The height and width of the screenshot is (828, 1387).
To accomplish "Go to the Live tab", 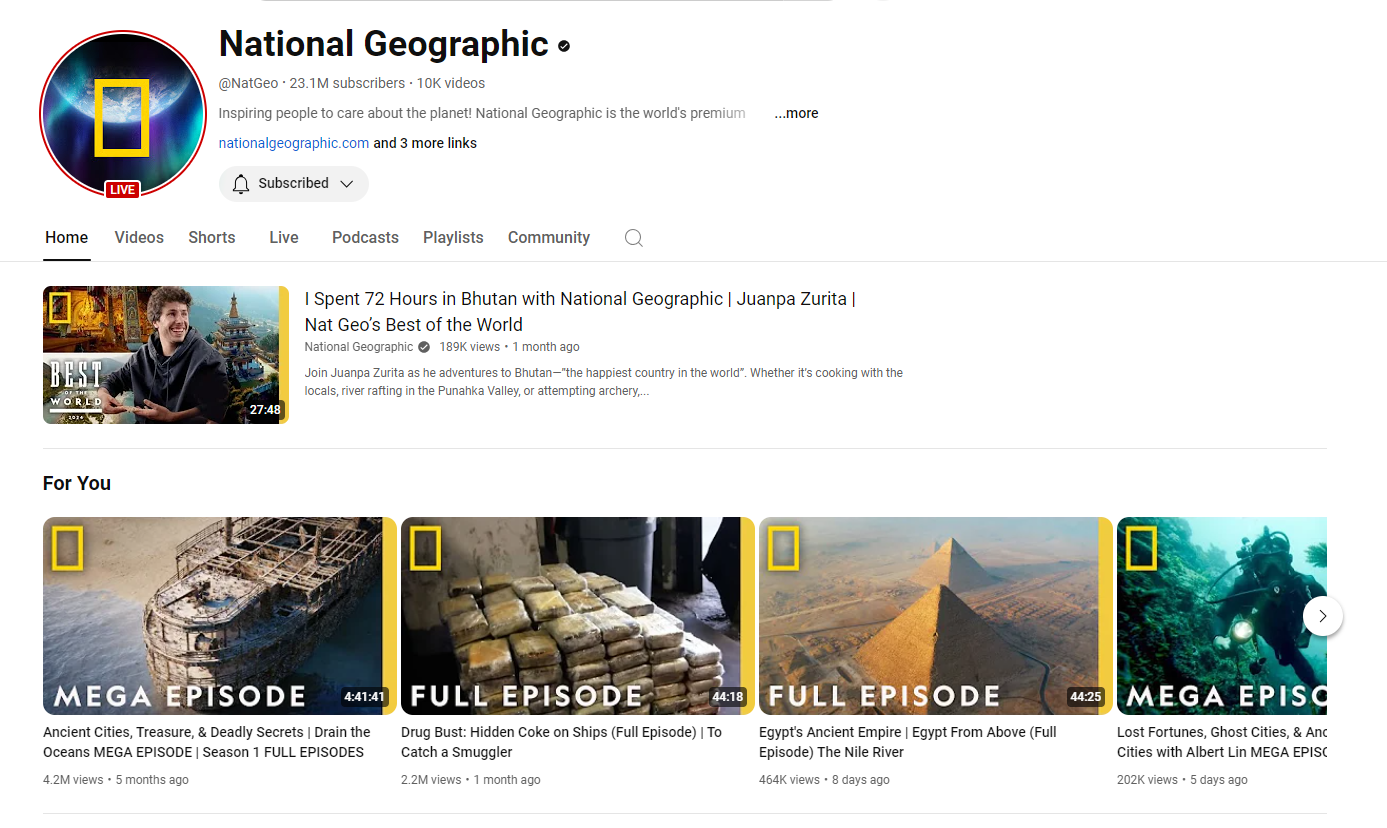I will 284,238.
